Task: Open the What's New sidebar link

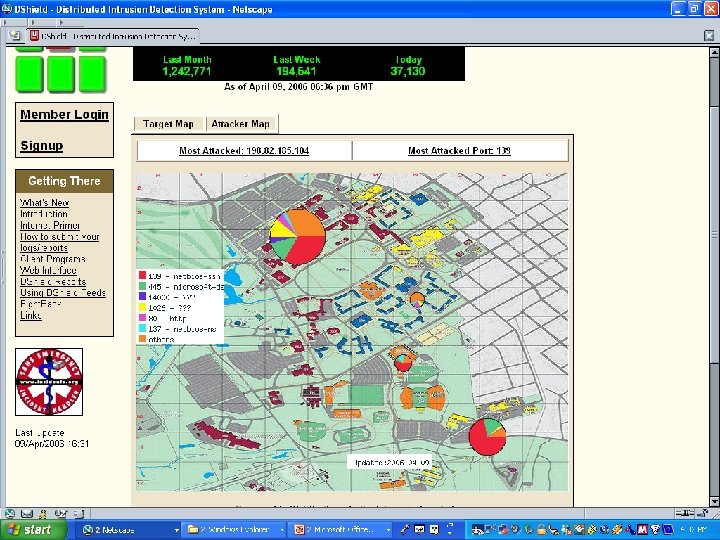Action: coord(44,202)
